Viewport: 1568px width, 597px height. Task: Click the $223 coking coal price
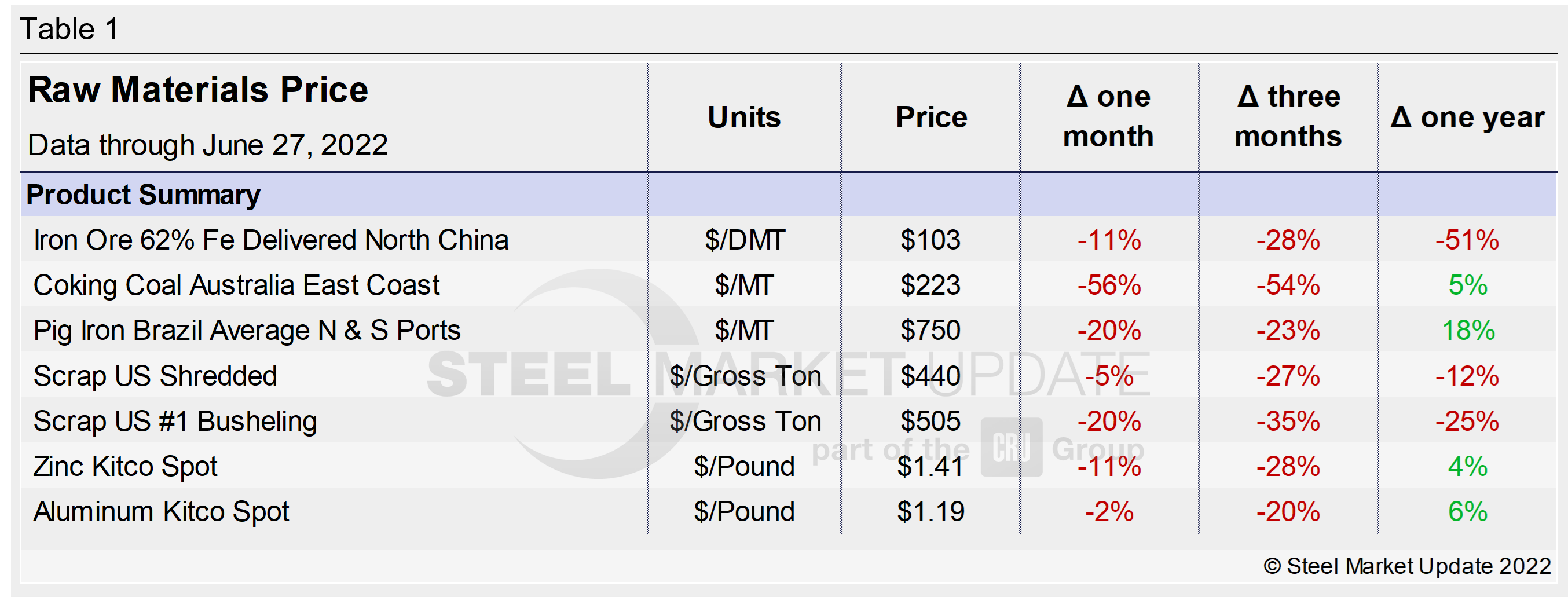pos(930,285)
